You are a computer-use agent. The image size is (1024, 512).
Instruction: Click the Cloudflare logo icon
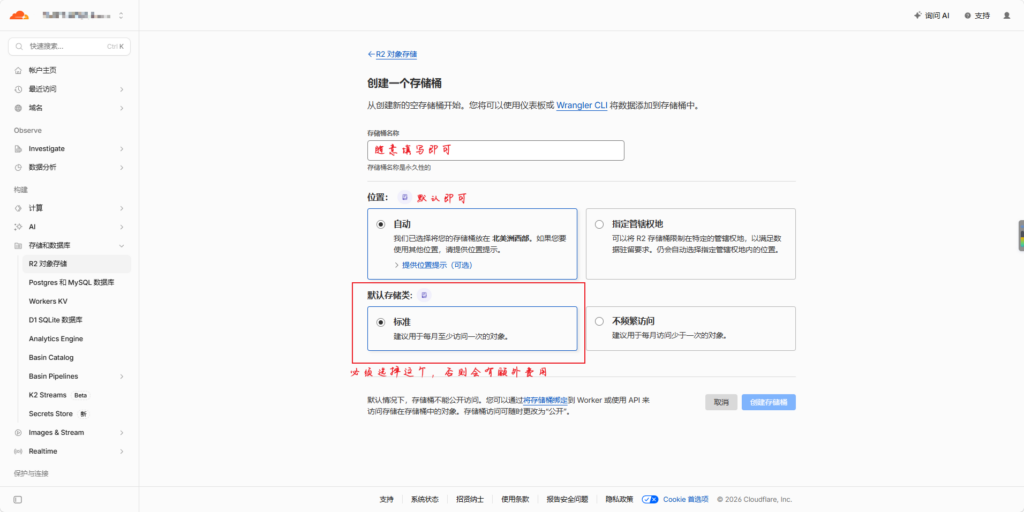20,15
